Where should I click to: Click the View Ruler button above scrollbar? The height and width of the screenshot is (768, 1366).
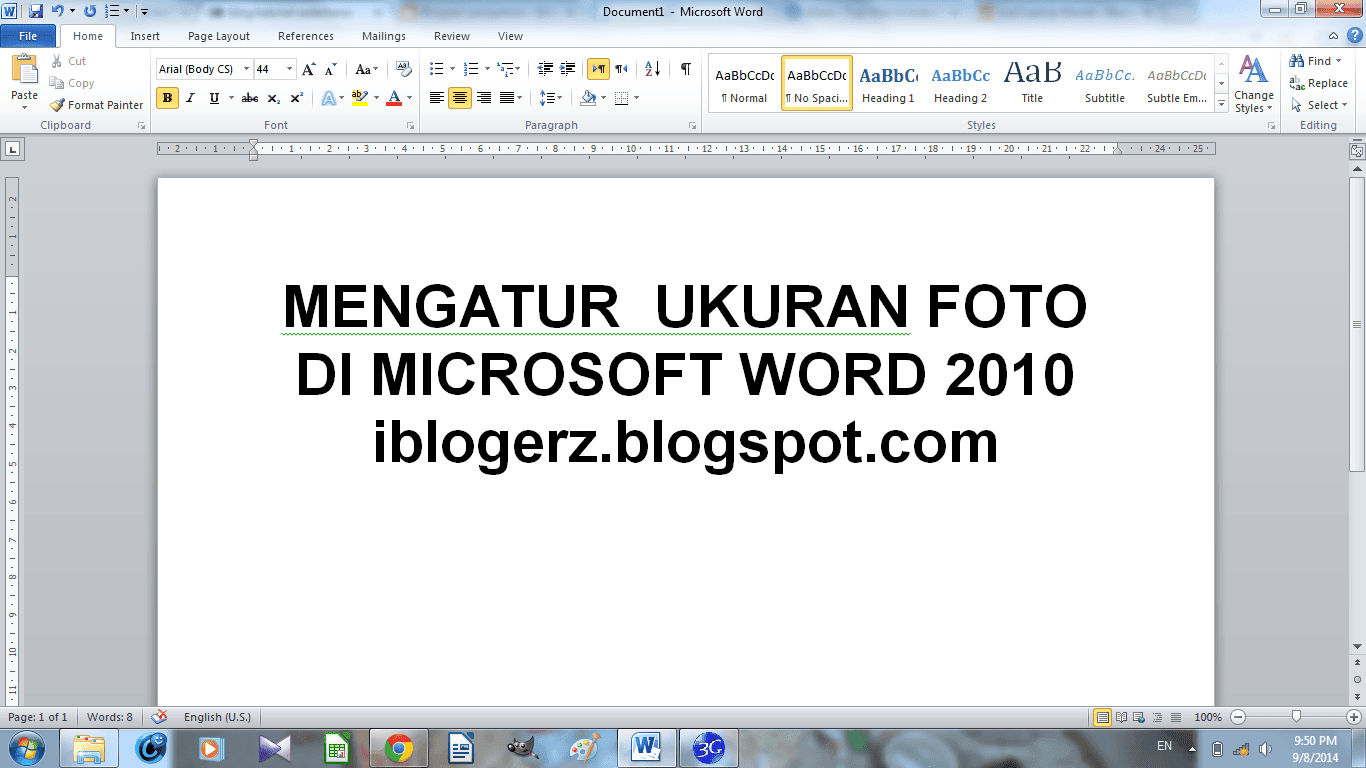click(1357, 151)
